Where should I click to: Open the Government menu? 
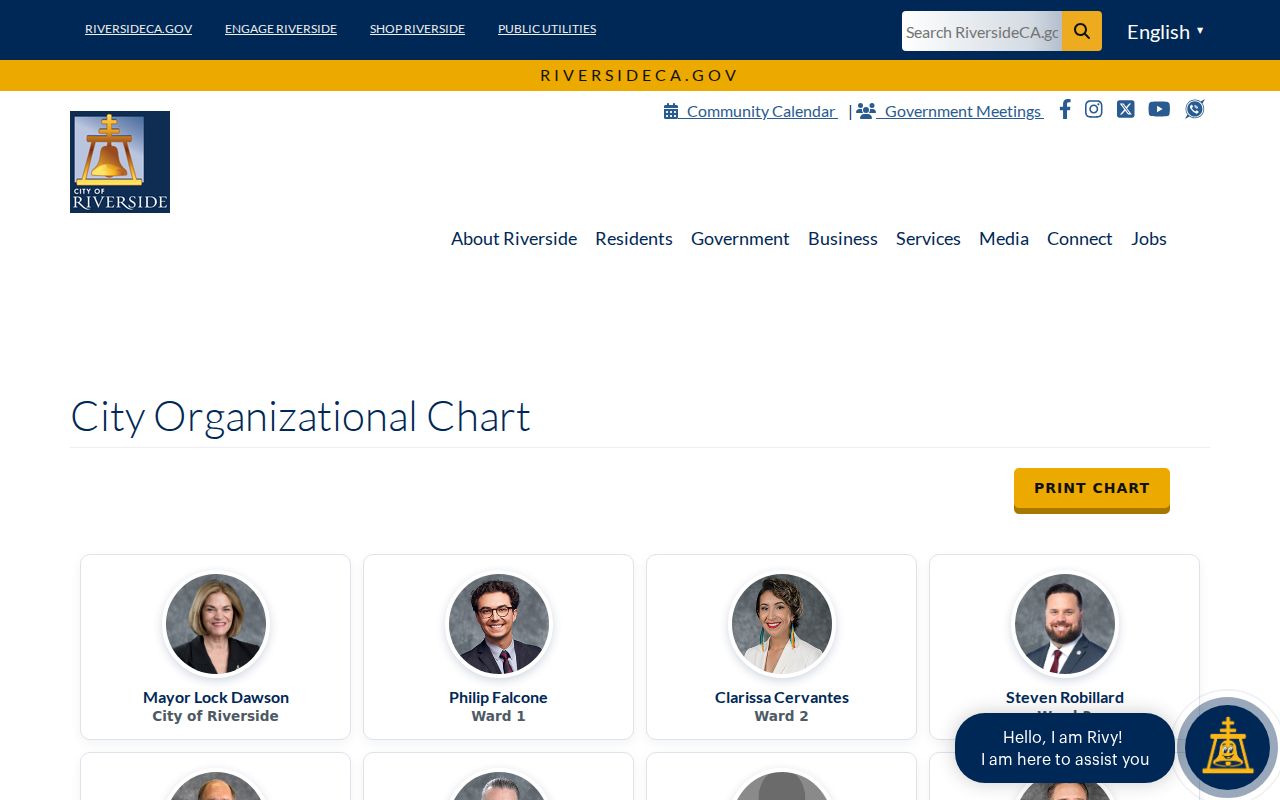click(x=740, y=238)
